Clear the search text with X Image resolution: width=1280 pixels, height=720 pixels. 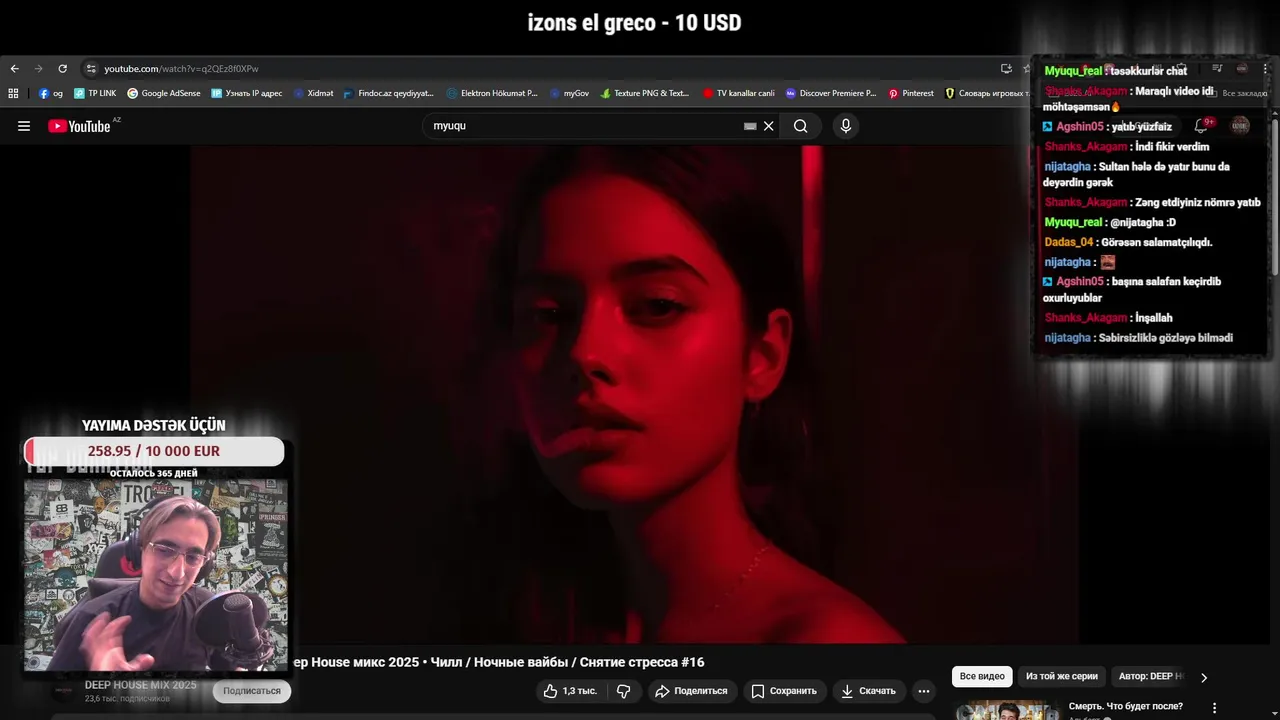769,126
